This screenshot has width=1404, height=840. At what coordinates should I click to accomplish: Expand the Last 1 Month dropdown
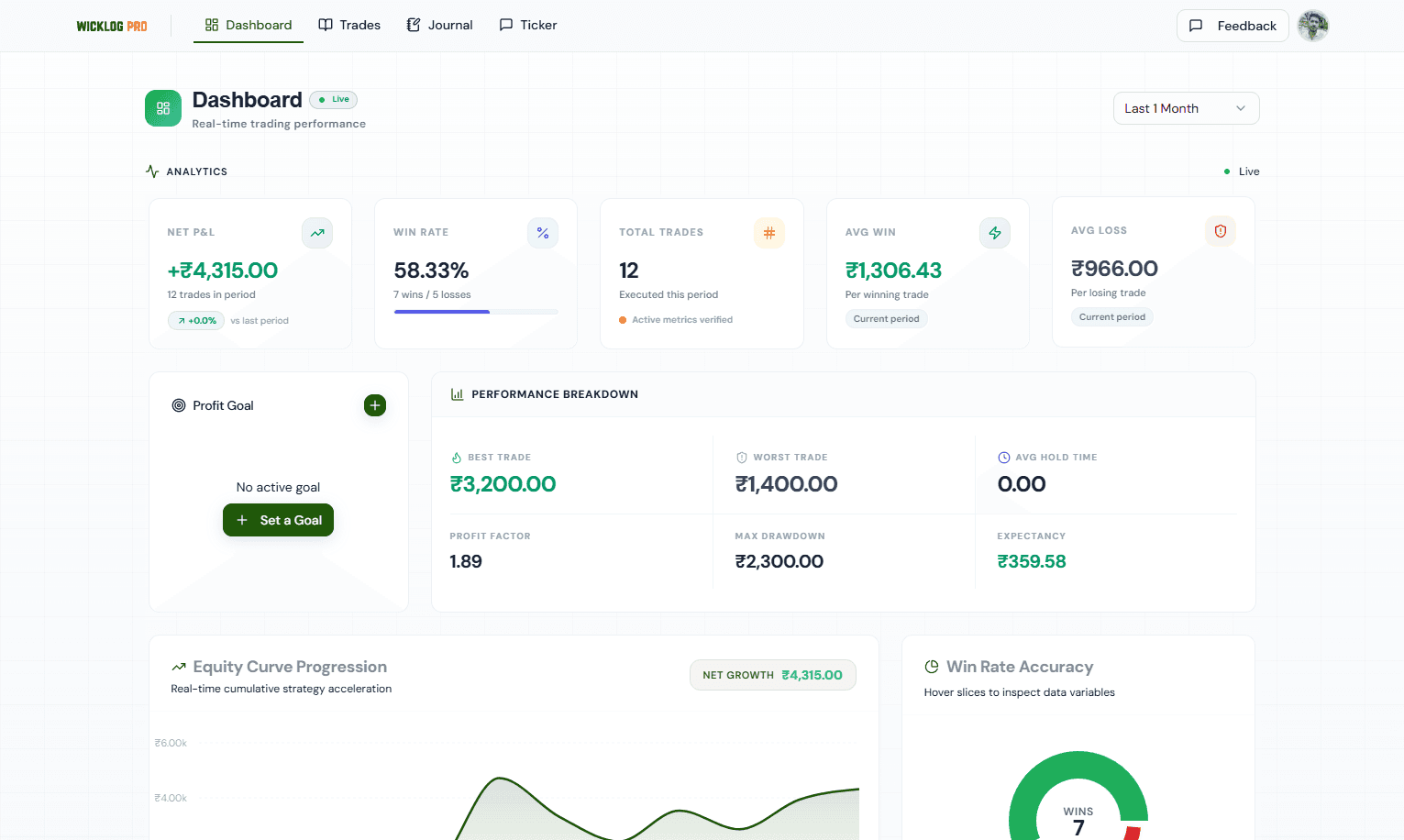coord(1186,108)
